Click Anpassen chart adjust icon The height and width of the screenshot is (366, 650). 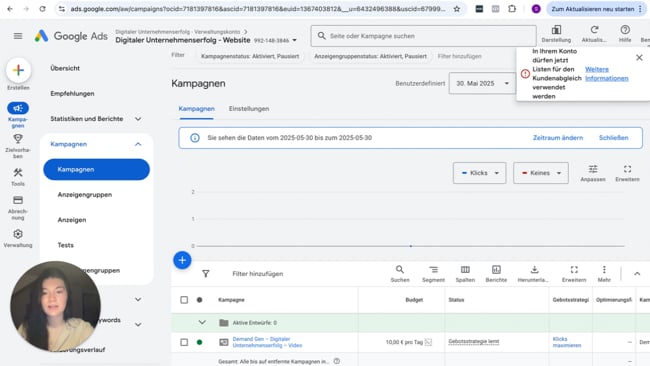click(x=593, y=169)
